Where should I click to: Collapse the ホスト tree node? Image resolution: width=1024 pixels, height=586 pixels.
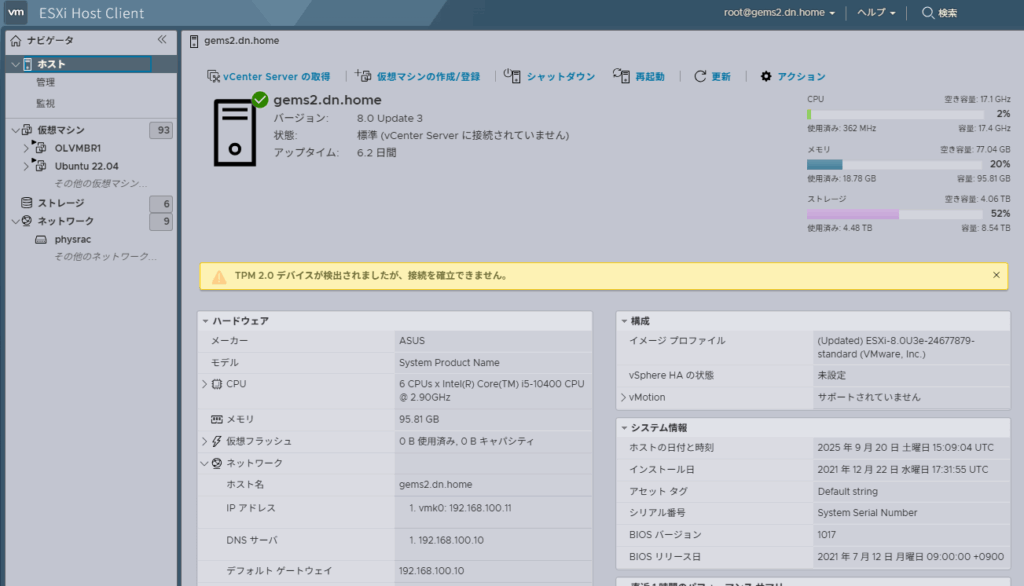click(x=16, y=64)
